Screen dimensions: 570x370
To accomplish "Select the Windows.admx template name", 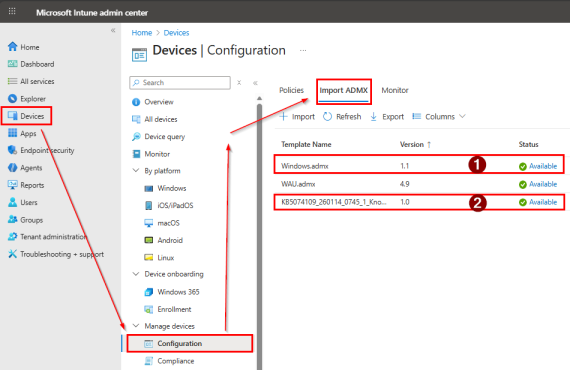I will (x=305, y=166).
